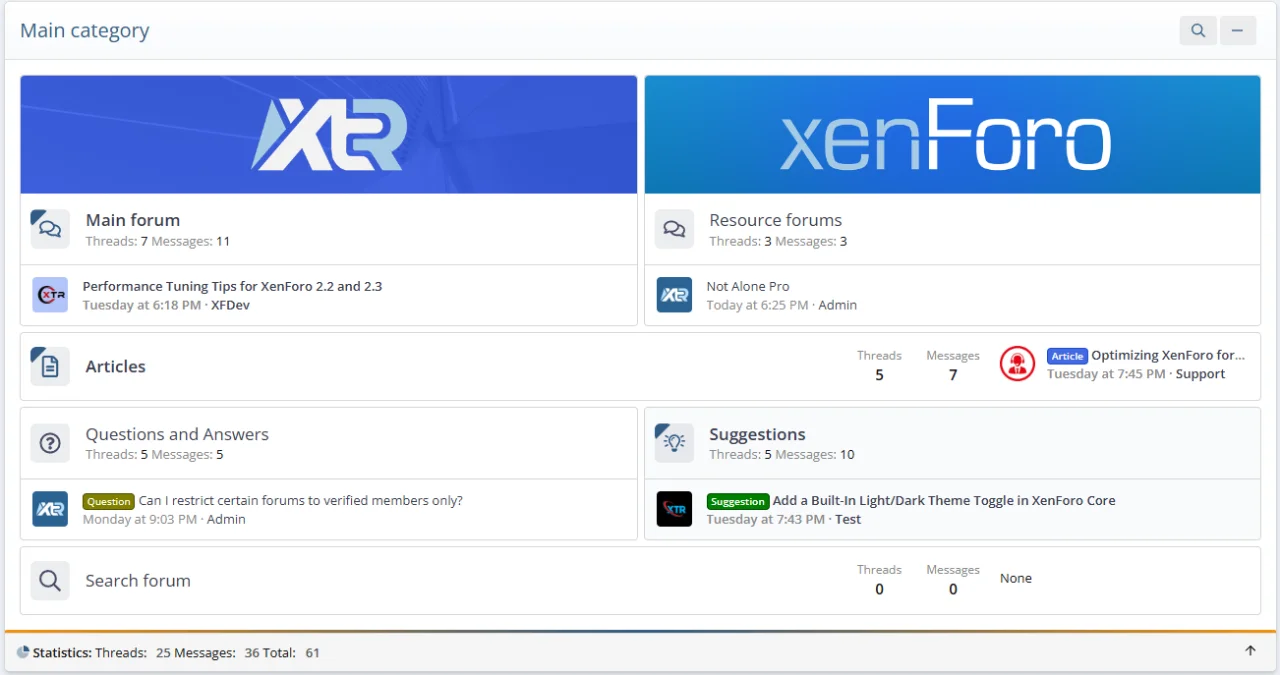1280x675 pixels.
Task: Open the Not Alone Pro thread
Action: (748, 286)
